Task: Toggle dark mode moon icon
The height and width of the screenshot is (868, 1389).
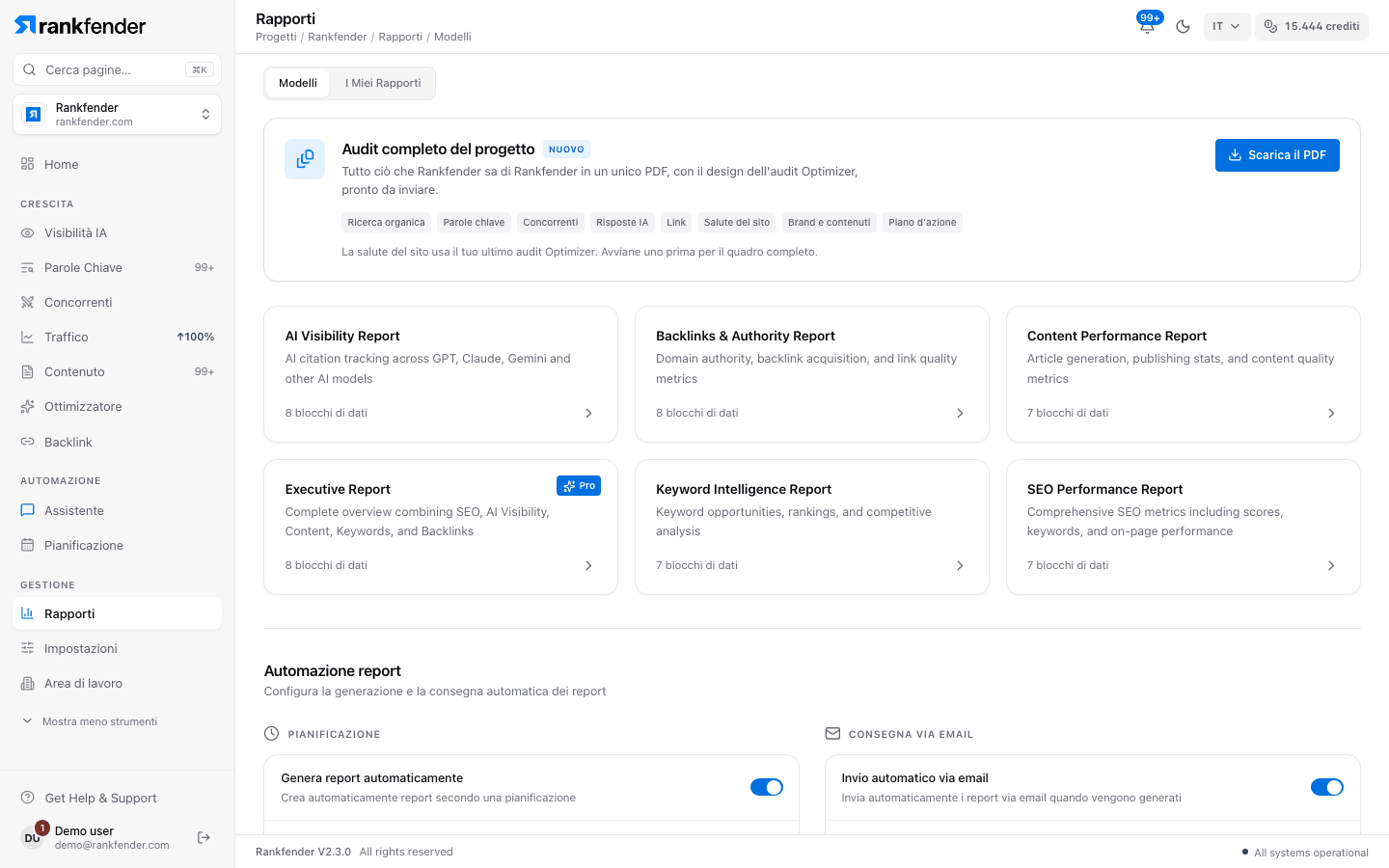Action: [1183, 26]
